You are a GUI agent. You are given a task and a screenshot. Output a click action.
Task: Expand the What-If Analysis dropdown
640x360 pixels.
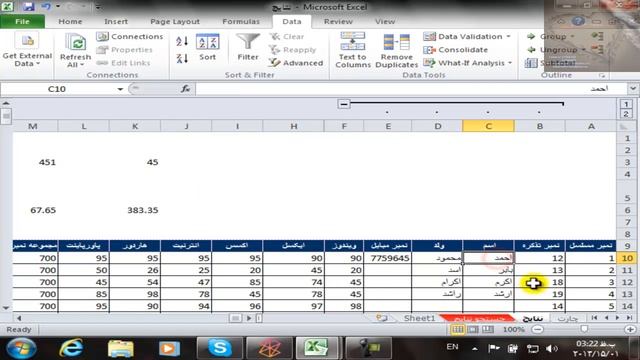click(510, 63)
